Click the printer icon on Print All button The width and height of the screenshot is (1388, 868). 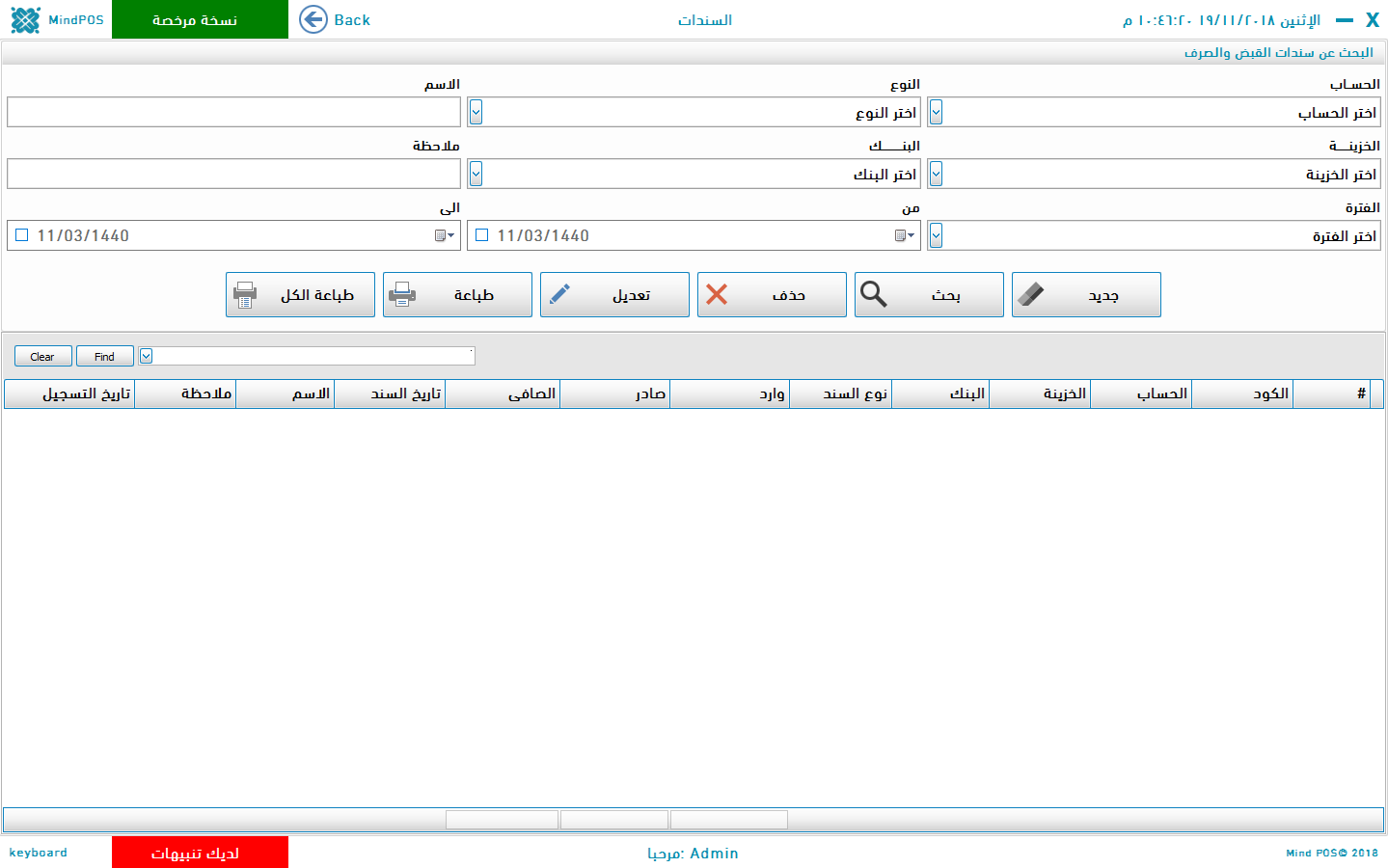tap(245, 295)
